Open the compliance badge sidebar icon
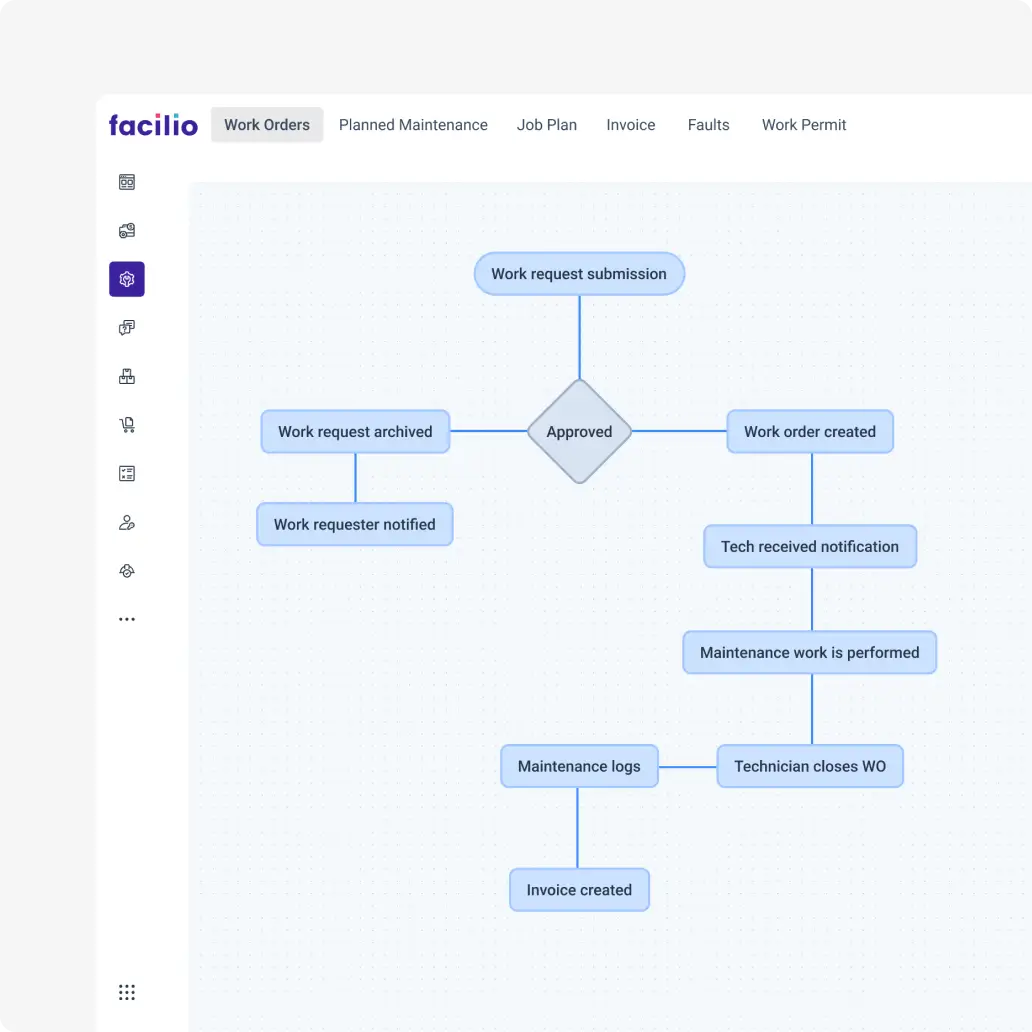 coord(126,570)
